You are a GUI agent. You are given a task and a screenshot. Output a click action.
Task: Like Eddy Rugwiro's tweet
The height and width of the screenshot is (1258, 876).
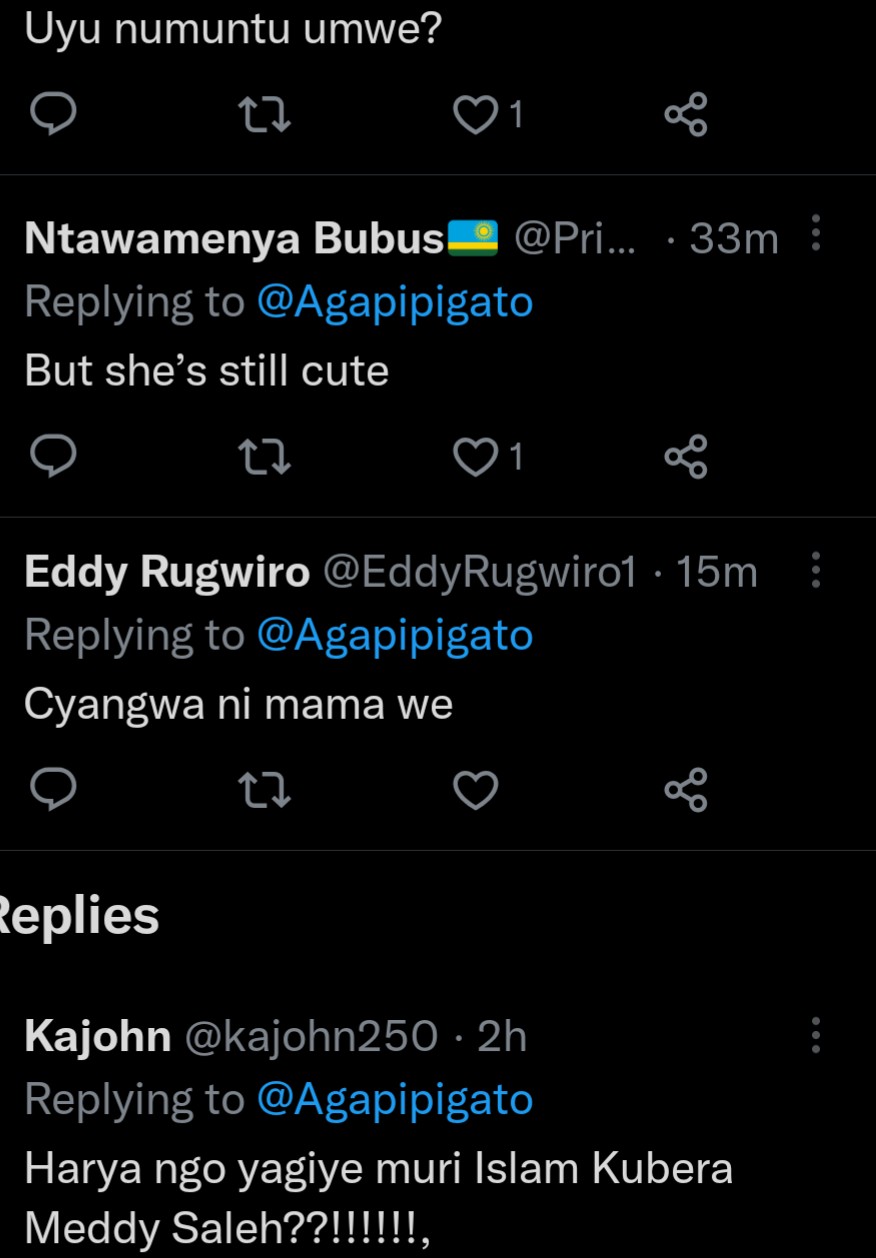(476, 791)
